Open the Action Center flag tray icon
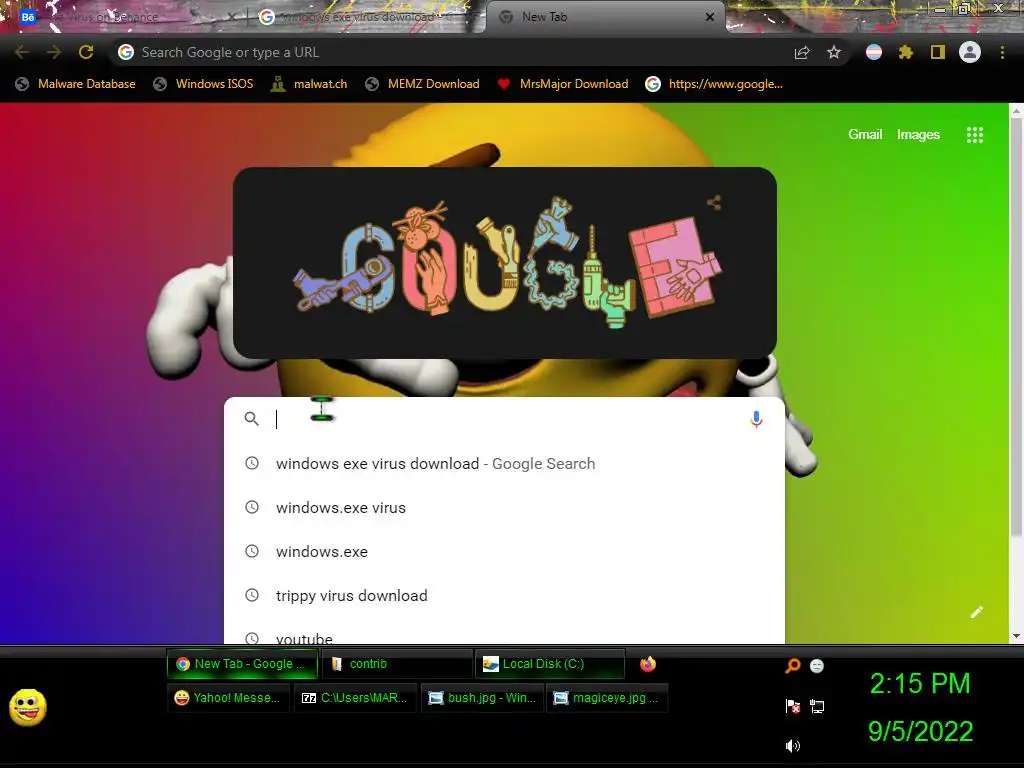Screen dimensions: 1024x768 coord(792,706)
